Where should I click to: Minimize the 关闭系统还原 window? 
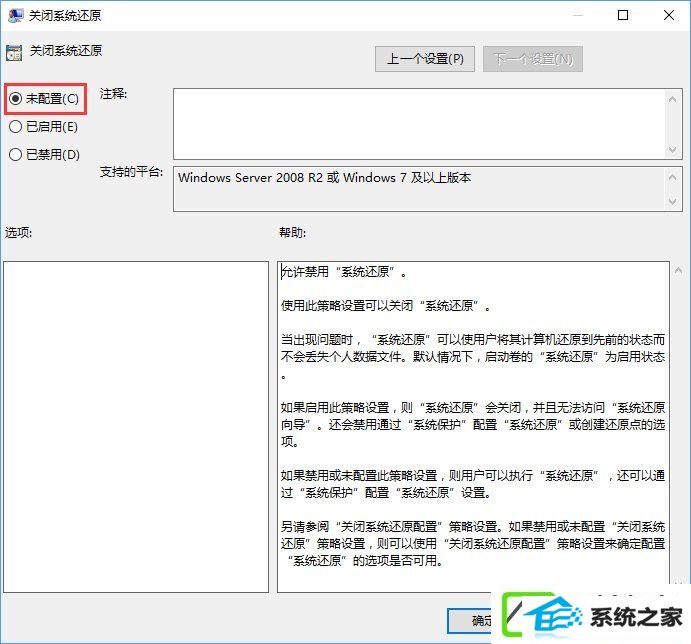[578, 15]
